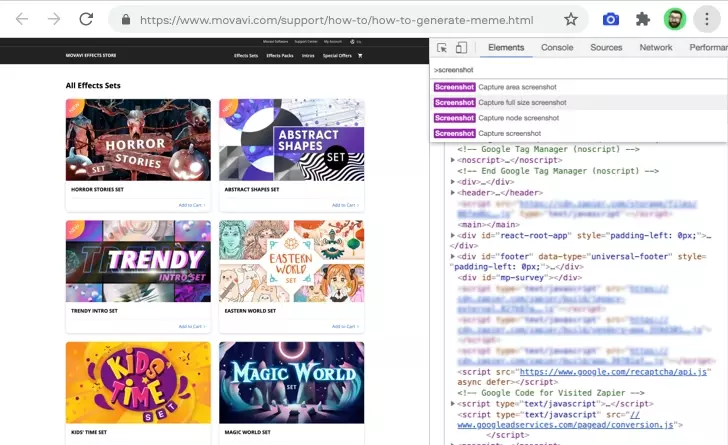Add Horror Stories Set to cart
This screenshot has width=728, height=445.
[192, 205]
